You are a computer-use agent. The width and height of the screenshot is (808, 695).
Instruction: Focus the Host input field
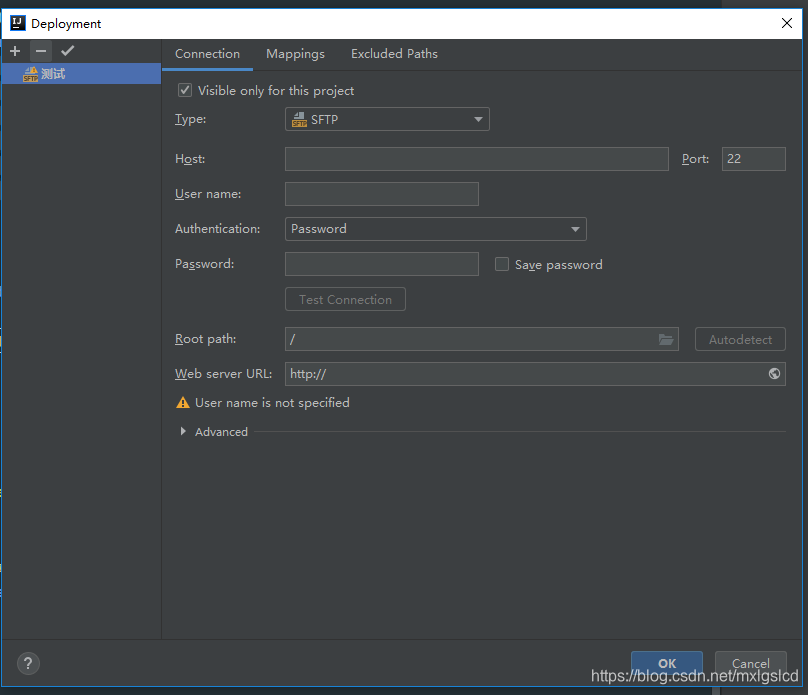coord(477,159)
